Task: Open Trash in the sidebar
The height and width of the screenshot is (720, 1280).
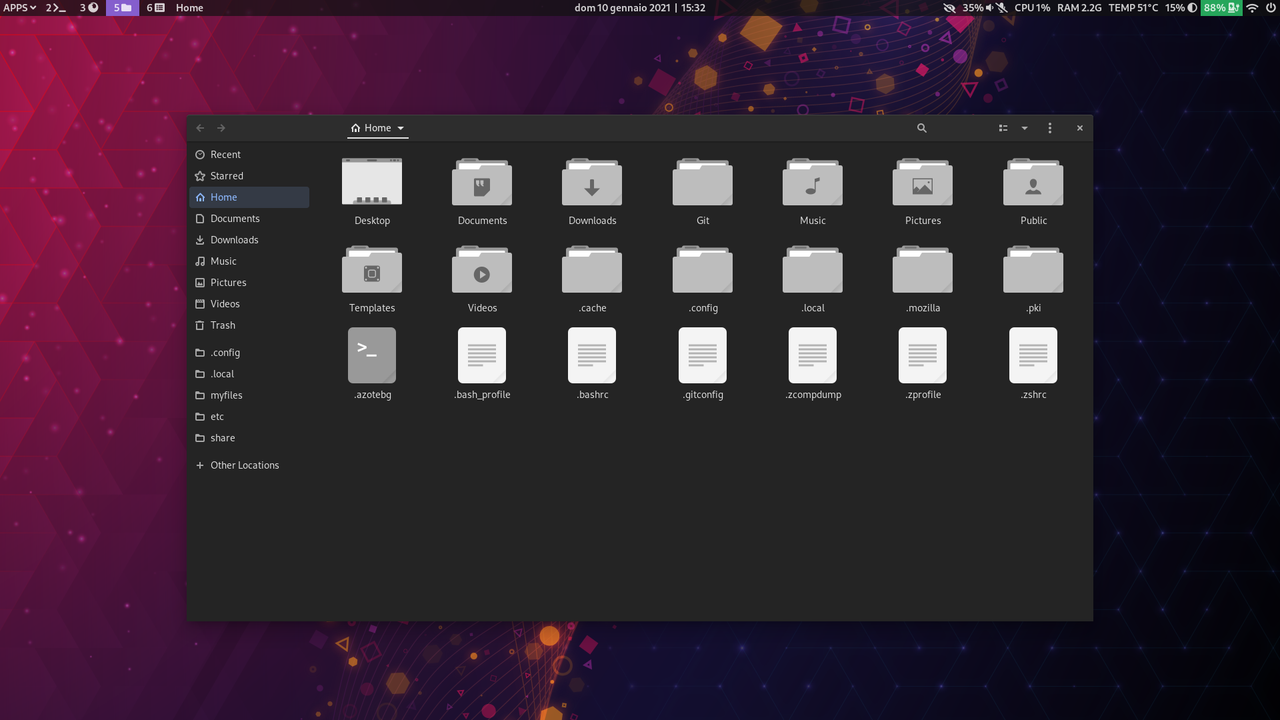Action: coord(249,325)
